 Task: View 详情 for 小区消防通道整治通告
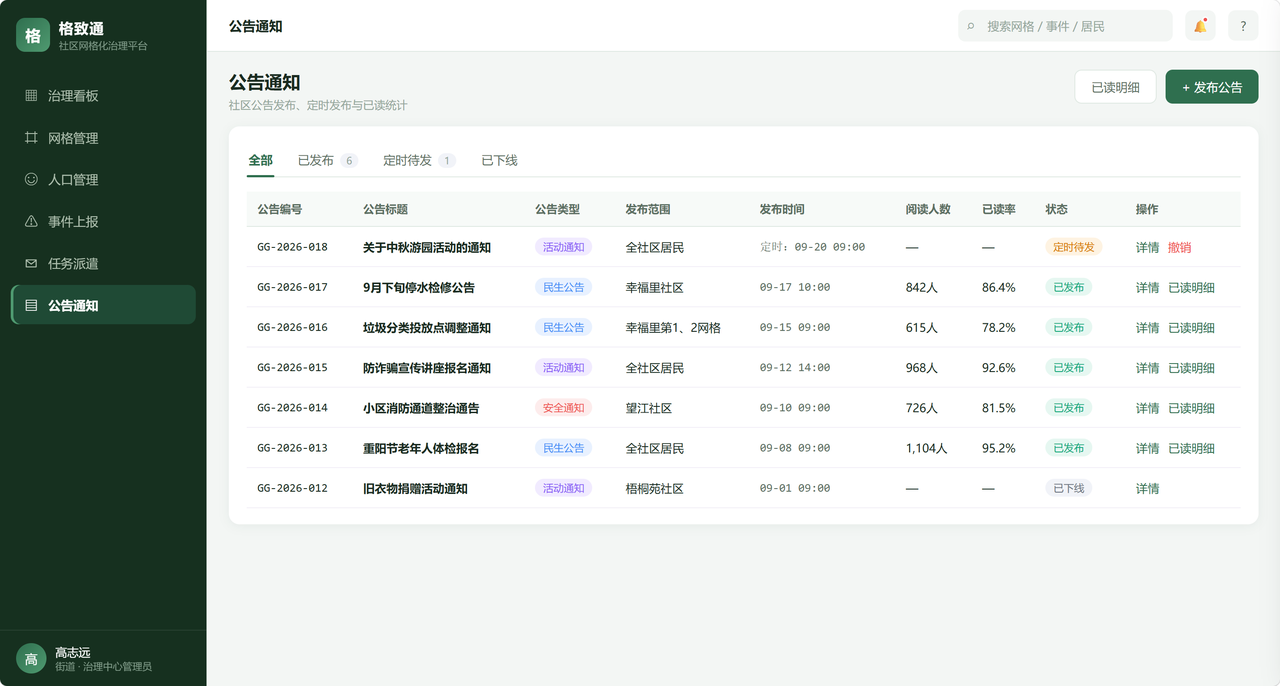(x=1148, y=408)
